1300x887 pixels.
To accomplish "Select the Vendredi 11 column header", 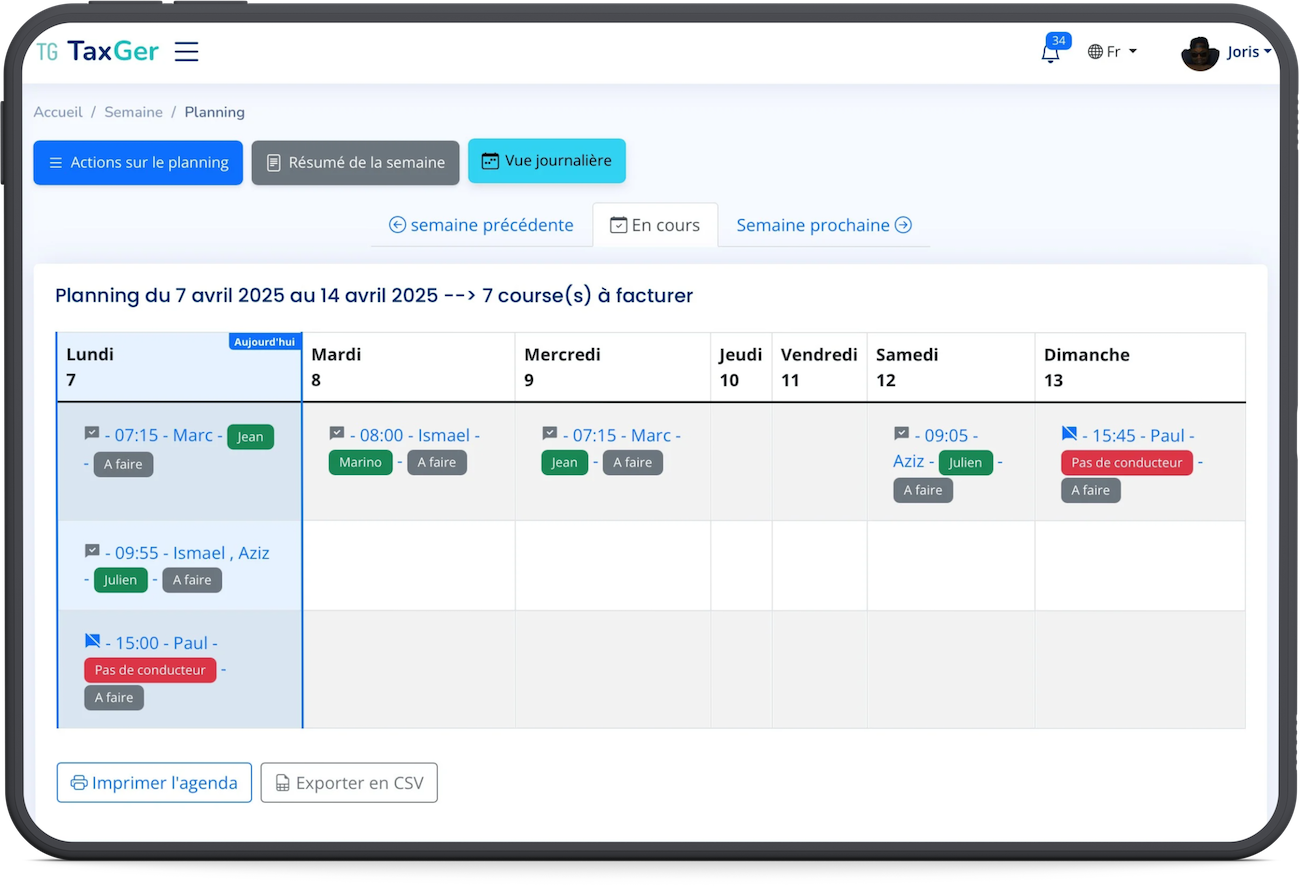I will (820, 367).
